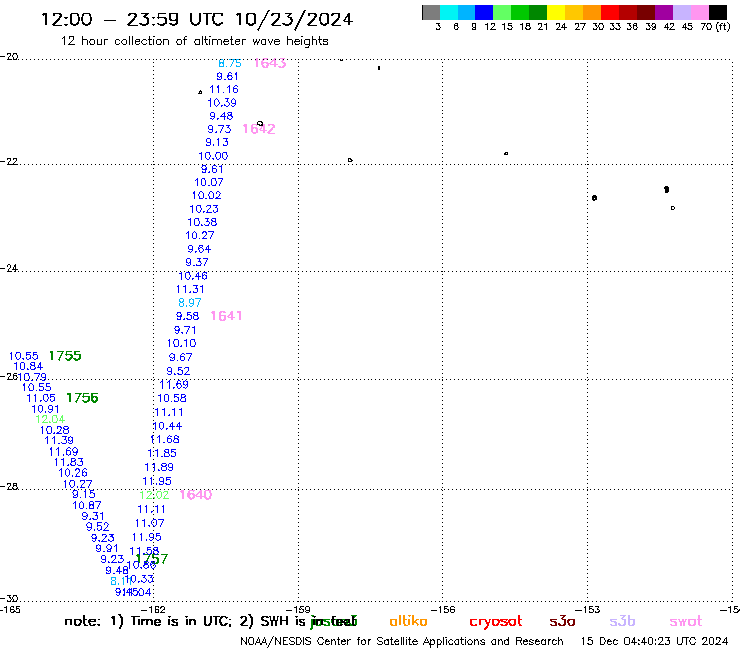Click the green time stamp 1756
The width and height of the screenshot is (740, 650).
point(82,398)
